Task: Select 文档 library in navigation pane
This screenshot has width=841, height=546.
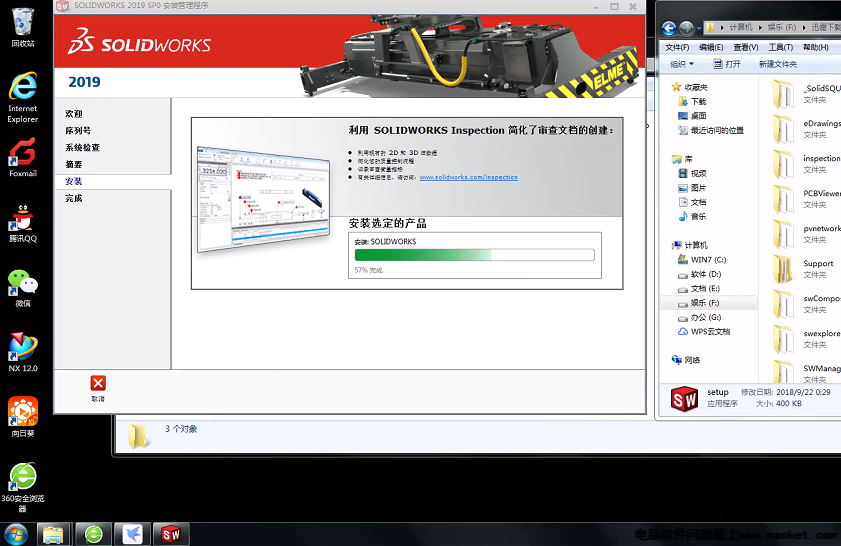Action: 692,202
